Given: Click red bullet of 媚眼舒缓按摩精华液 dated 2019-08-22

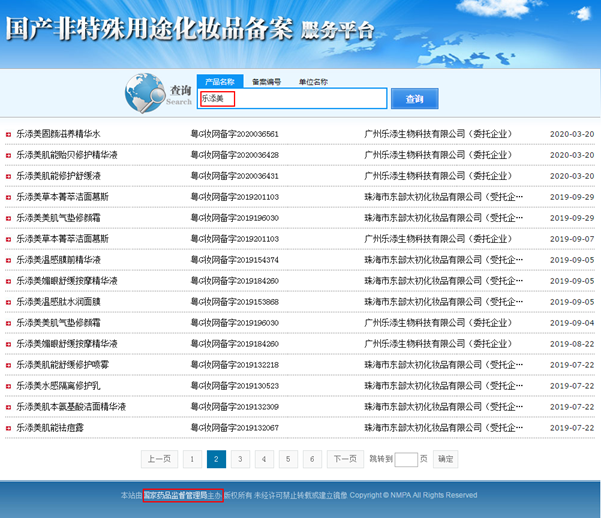Looking at the screenshot, I should tap(8, 344).
